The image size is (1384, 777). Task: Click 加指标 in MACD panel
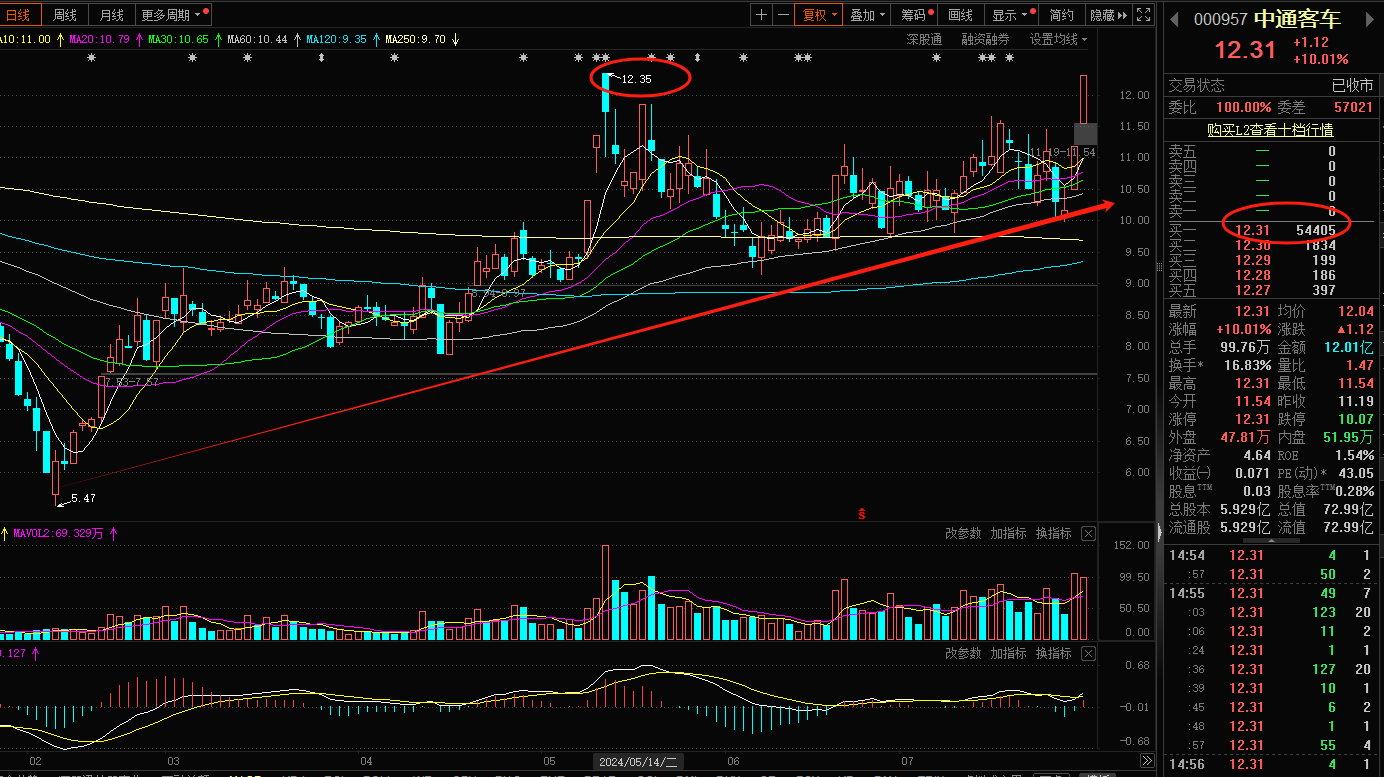[1008, 653]
